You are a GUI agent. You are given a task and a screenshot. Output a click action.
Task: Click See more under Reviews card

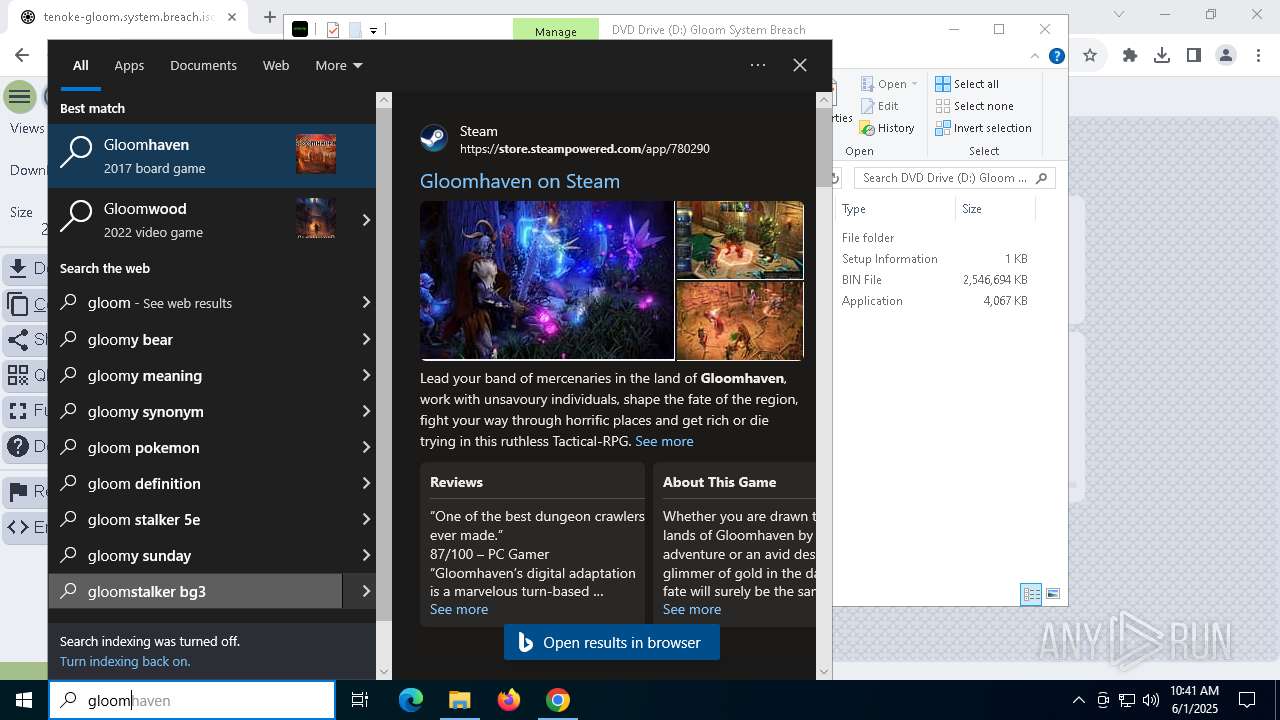pyautogui.click(x=459, y=609)
